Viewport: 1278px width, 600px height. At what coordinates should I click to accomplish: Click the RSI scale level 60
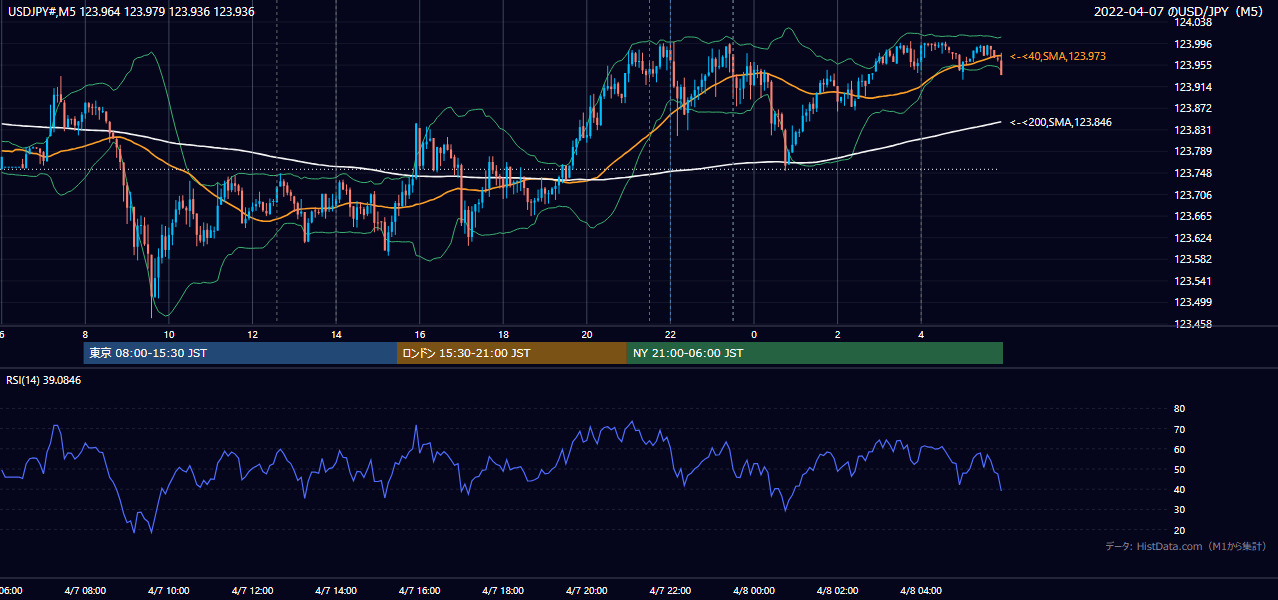point(1179,449)
